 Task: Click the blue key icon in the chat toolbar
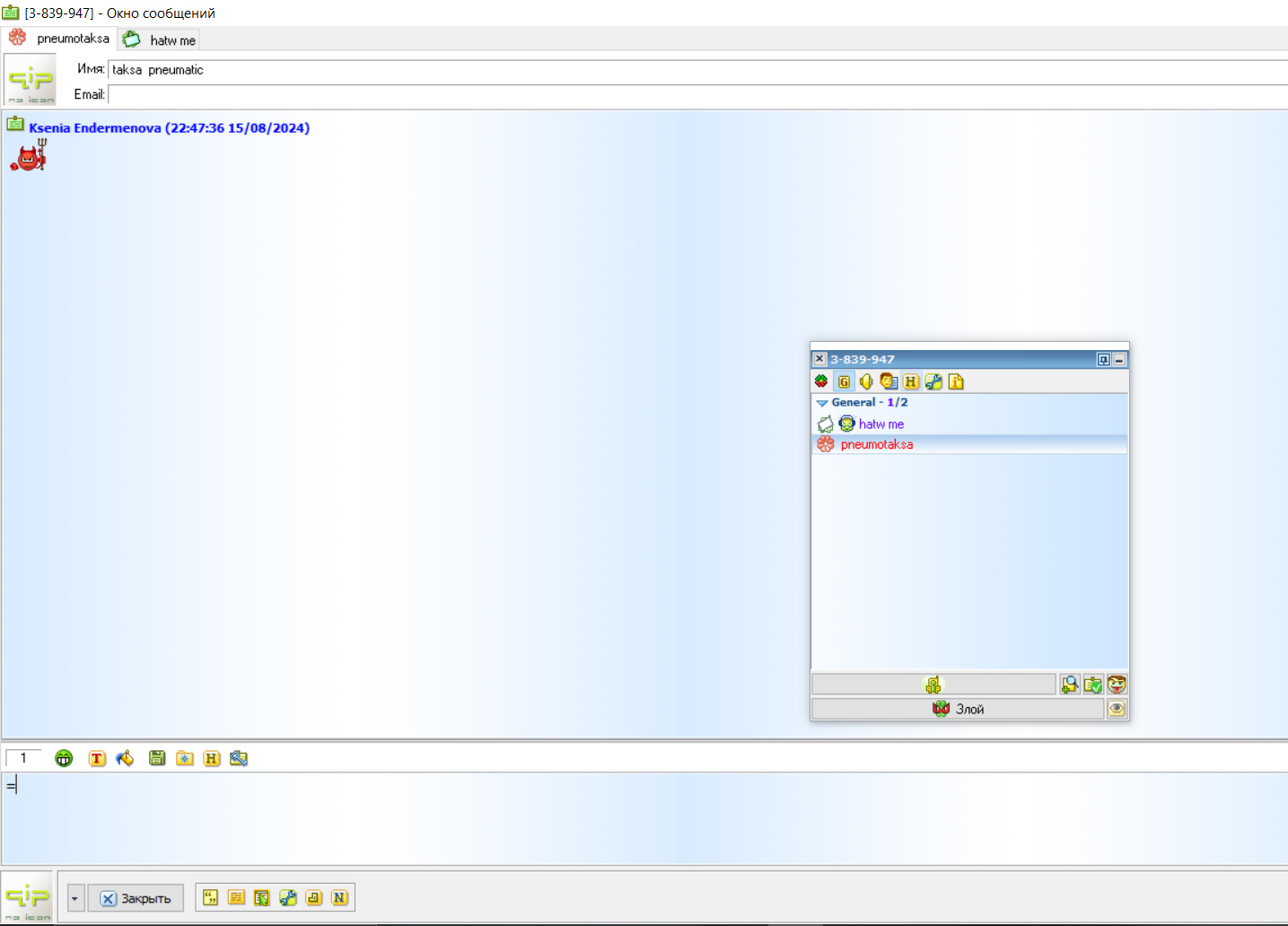239,758
